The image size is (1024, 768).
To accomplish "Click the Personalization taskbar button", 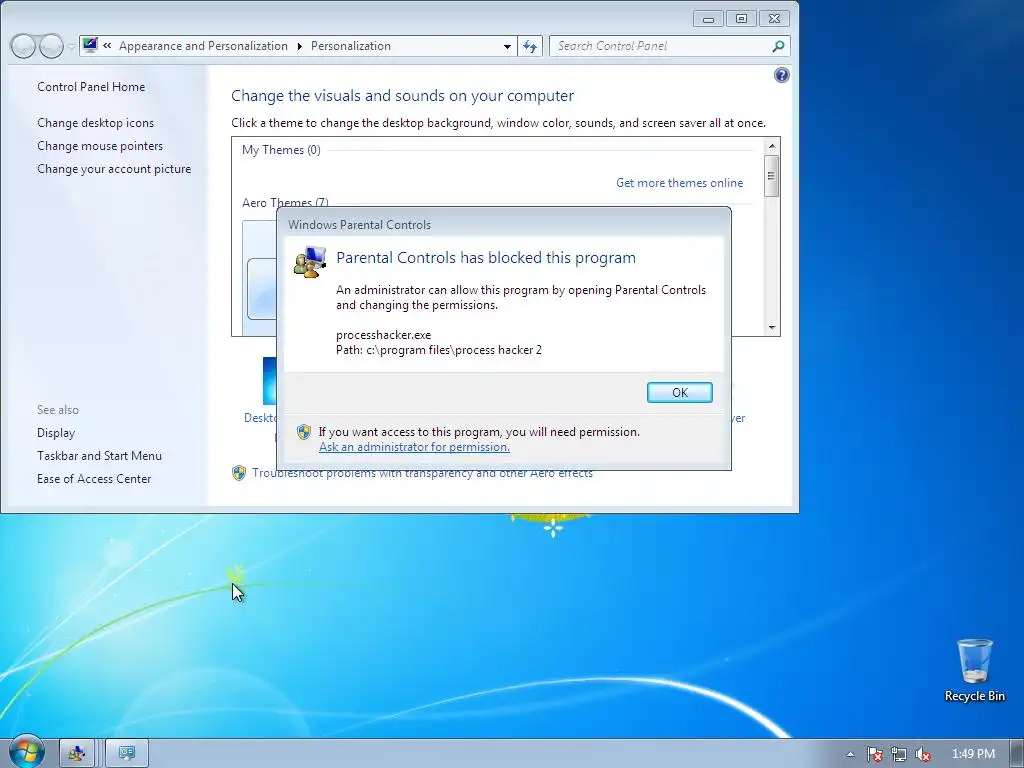I will 127,753.
